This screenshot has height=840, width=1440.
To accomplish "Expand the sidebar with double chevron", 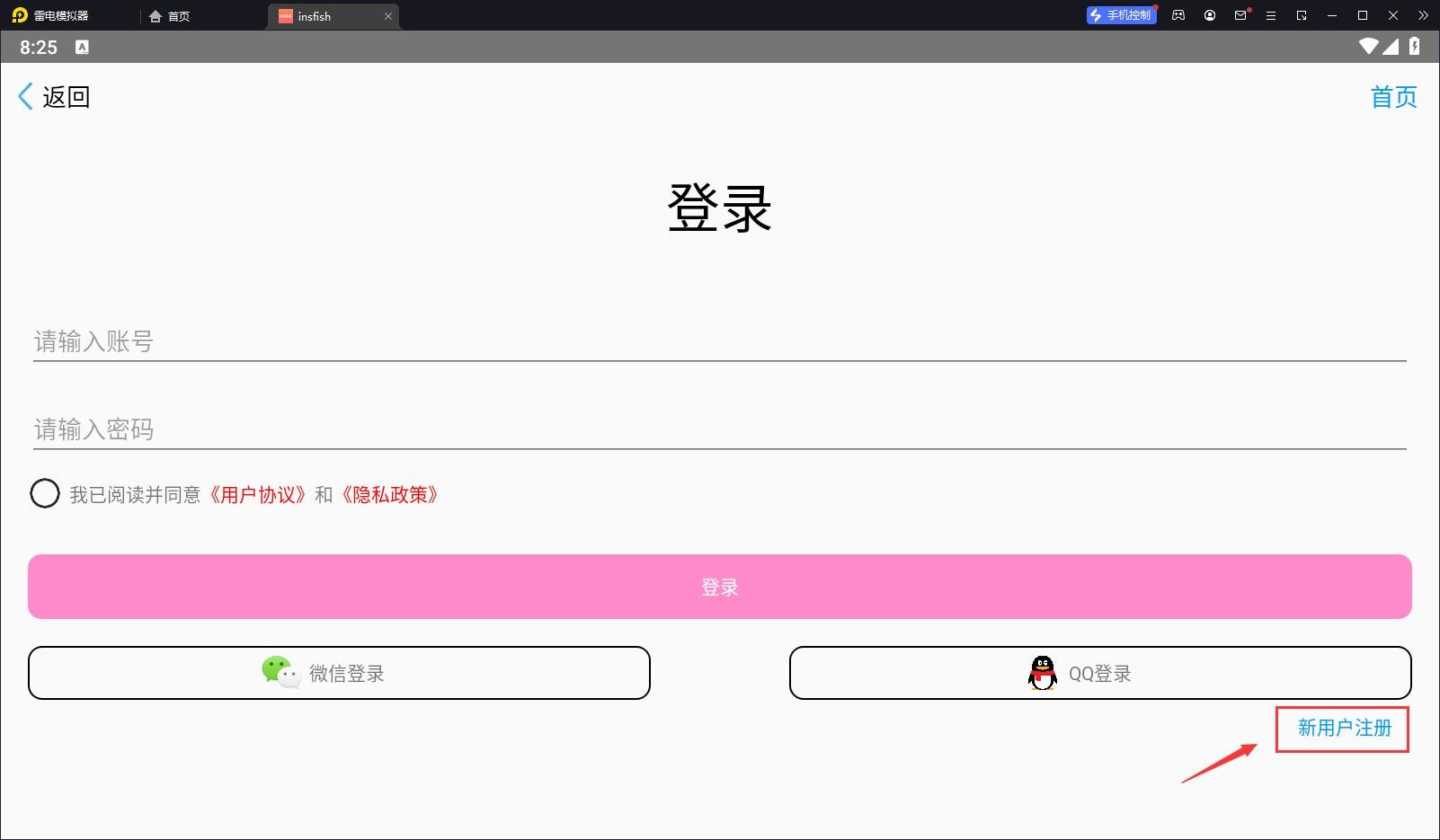I will 1423,15.
